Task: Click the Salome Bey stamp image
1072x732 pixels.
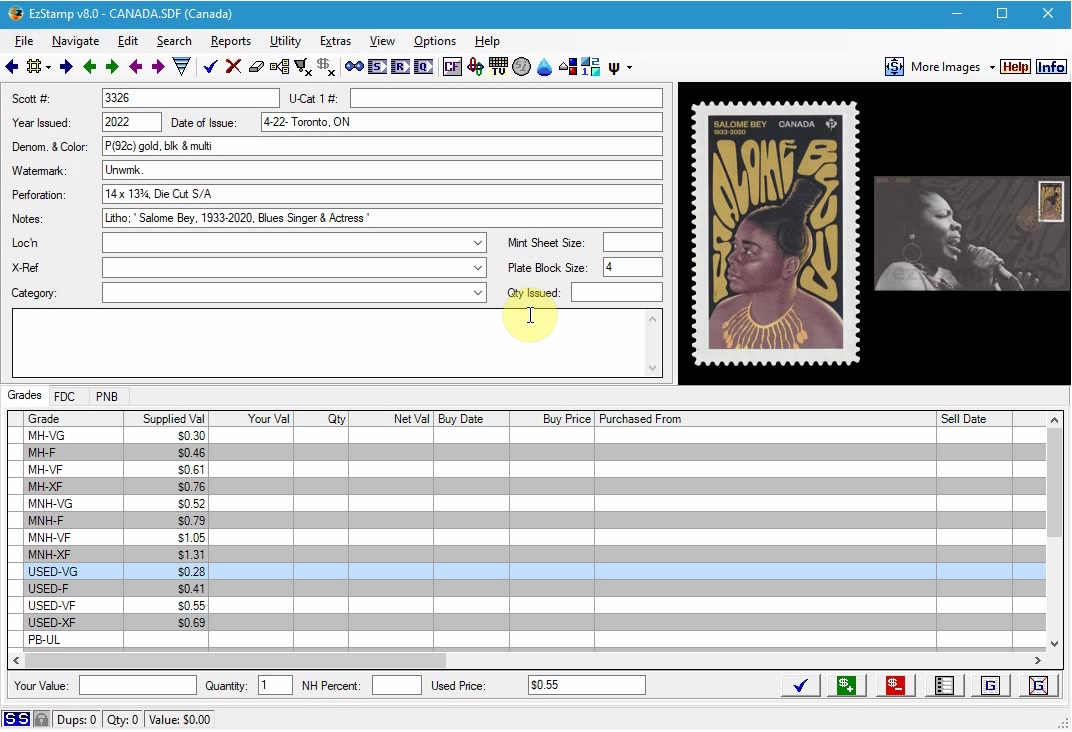Action: 775,233
